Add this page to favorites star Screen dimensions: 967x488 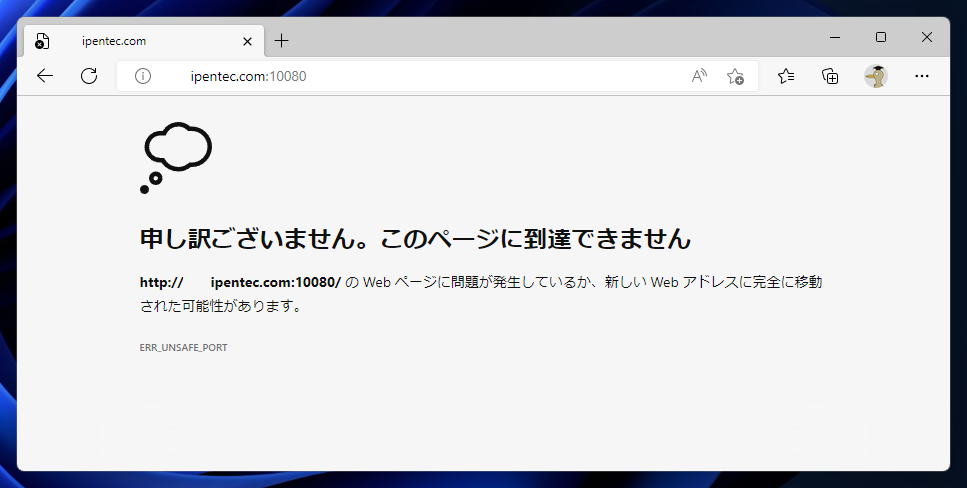coord(735,76)
